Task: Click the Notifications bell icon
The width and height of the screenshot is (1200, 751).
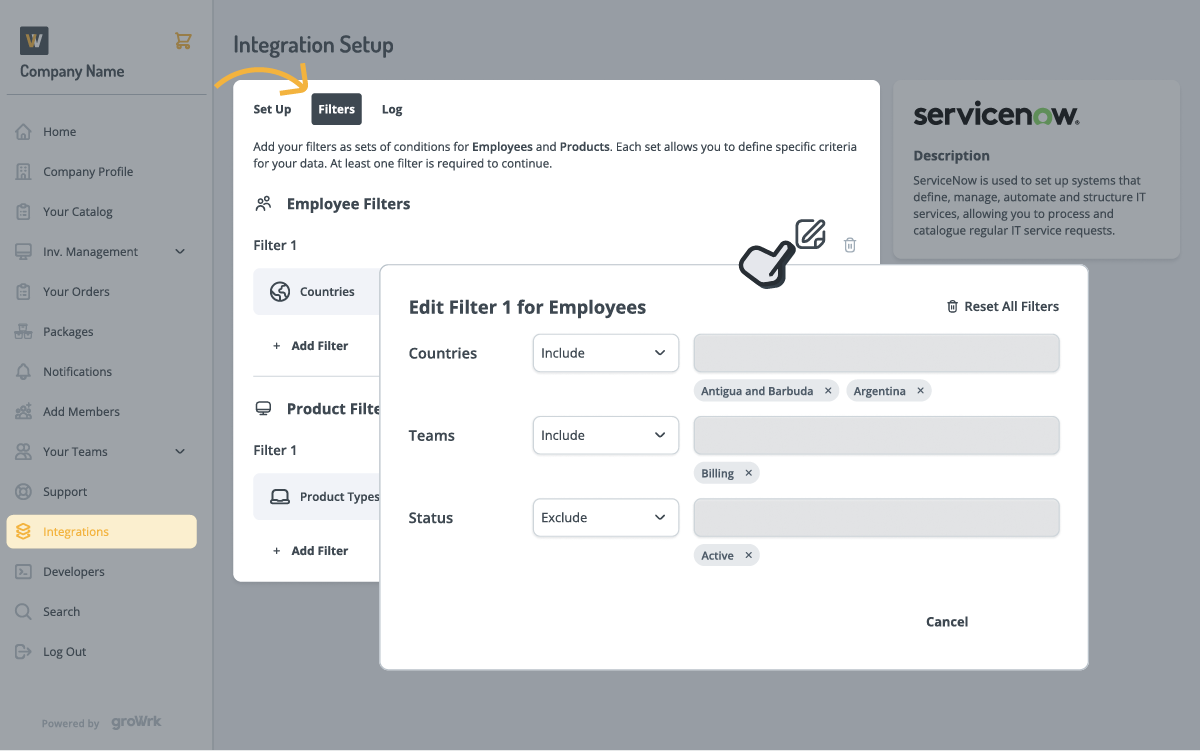Action: (22, 371)
